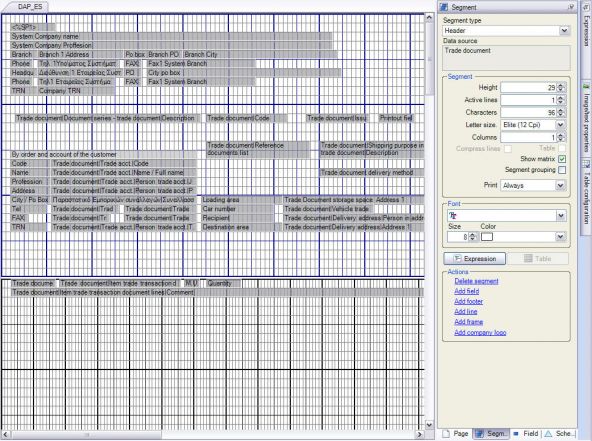This screenshot has width=592, height=441.
Task: Open the Font name dropdown
Action: click(x=561, y=216)
